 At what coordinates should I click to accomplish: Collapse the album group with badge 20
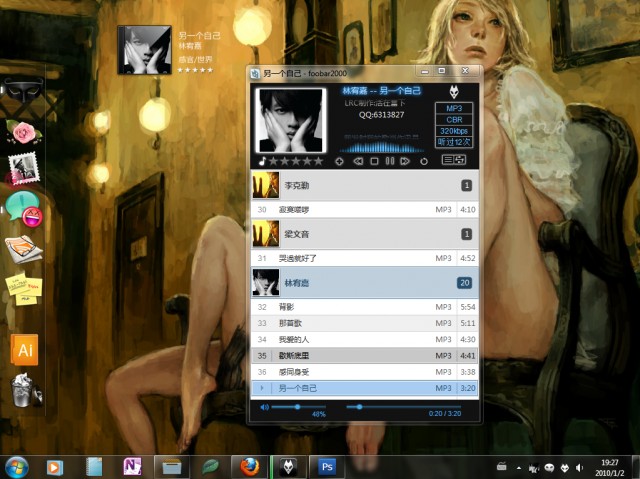pos(364,283)
